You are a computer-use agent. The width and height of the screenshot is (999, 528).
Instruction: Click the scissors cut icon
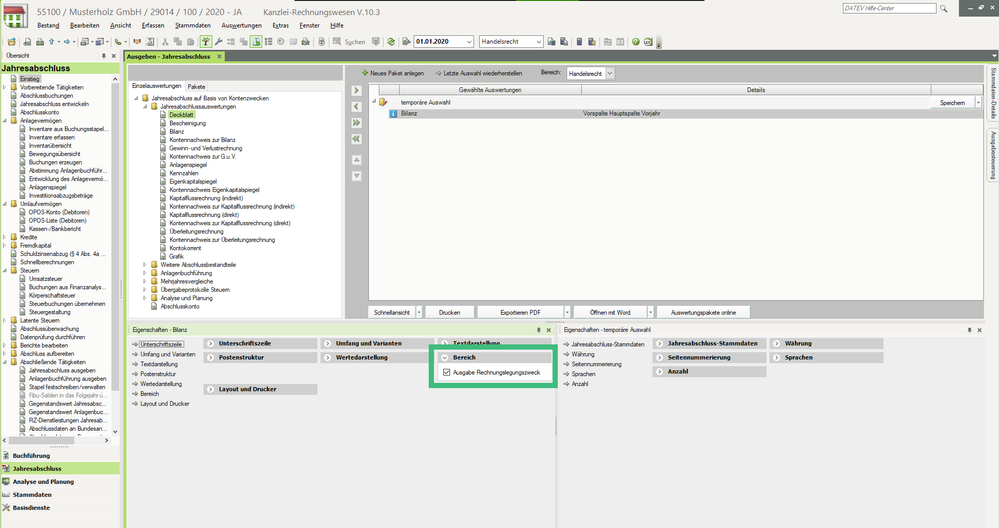[x=165, y=41]
